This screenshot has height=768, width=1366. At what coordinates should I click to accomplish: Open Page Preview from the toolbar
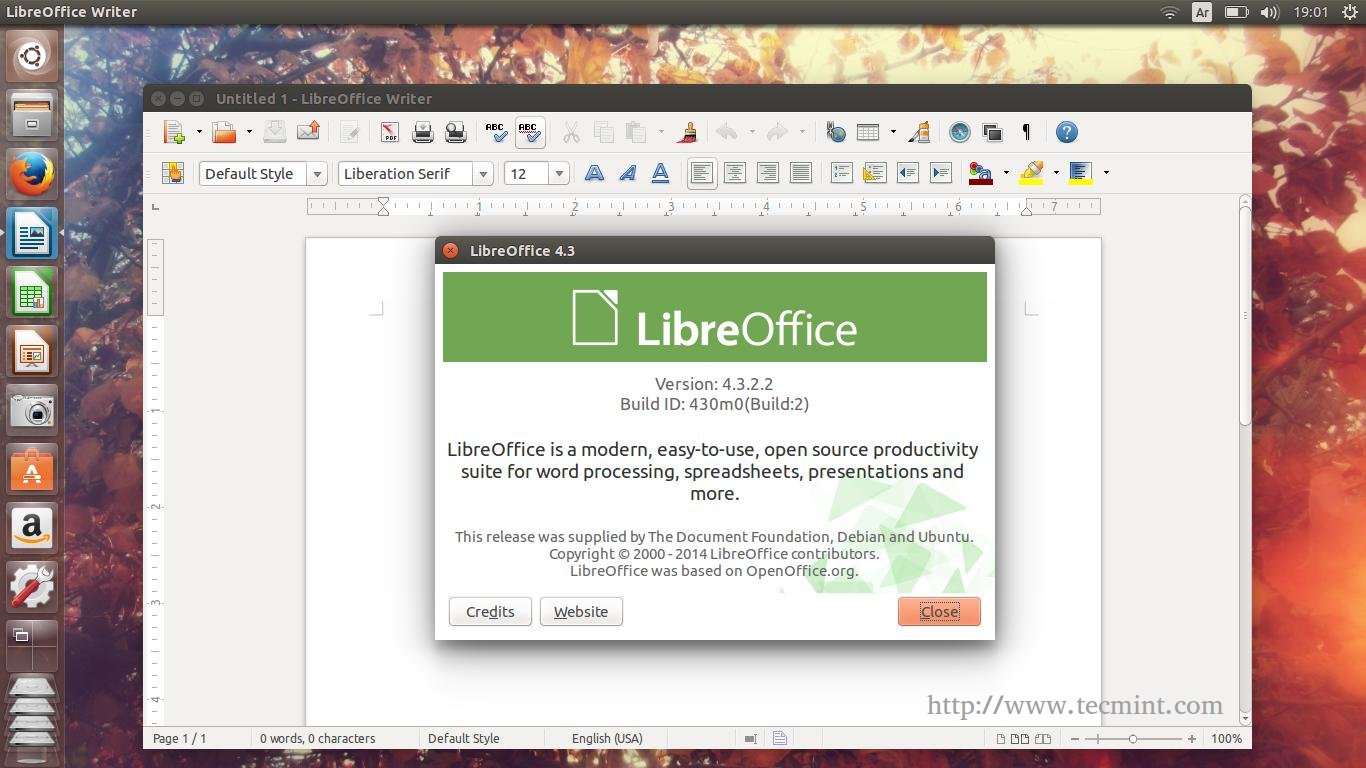click(x=456, y=132)
